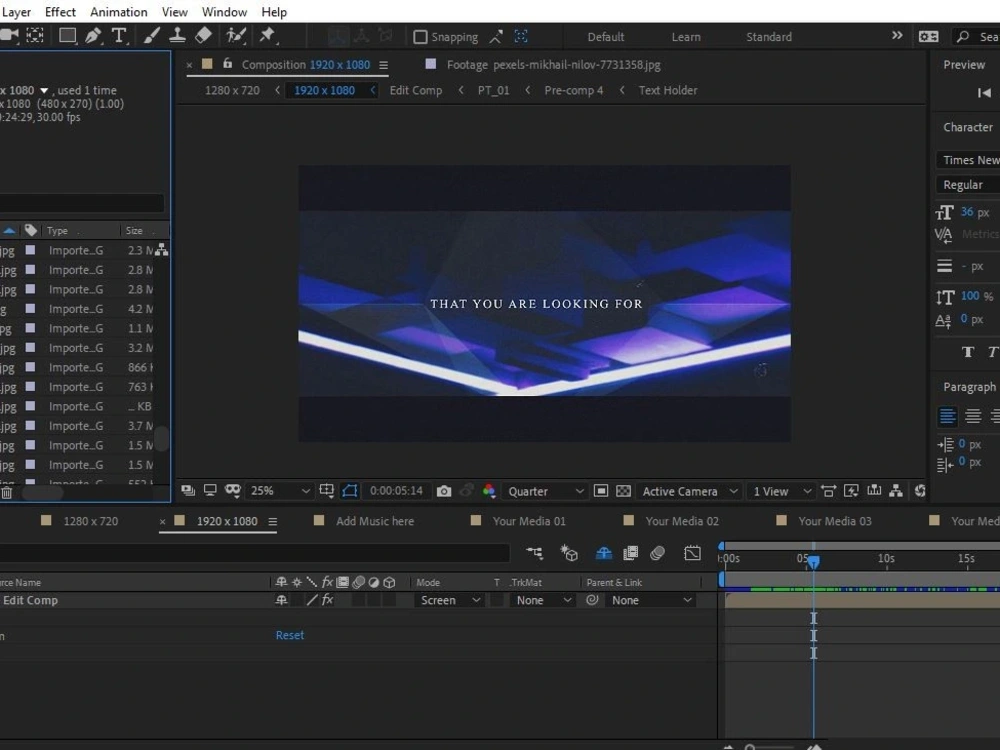Image resolution: width=1000 pixels, height=750 pixels.
Task: Toggle hide shy layers switch
Action: (603, 553)
